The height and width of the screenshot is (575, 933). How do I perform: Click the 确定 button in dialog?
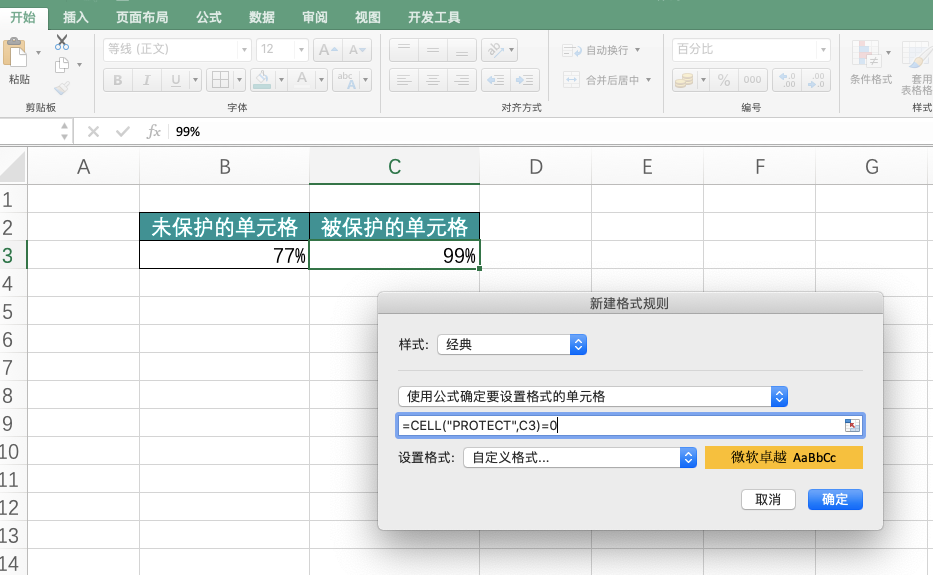click(835, 499)
